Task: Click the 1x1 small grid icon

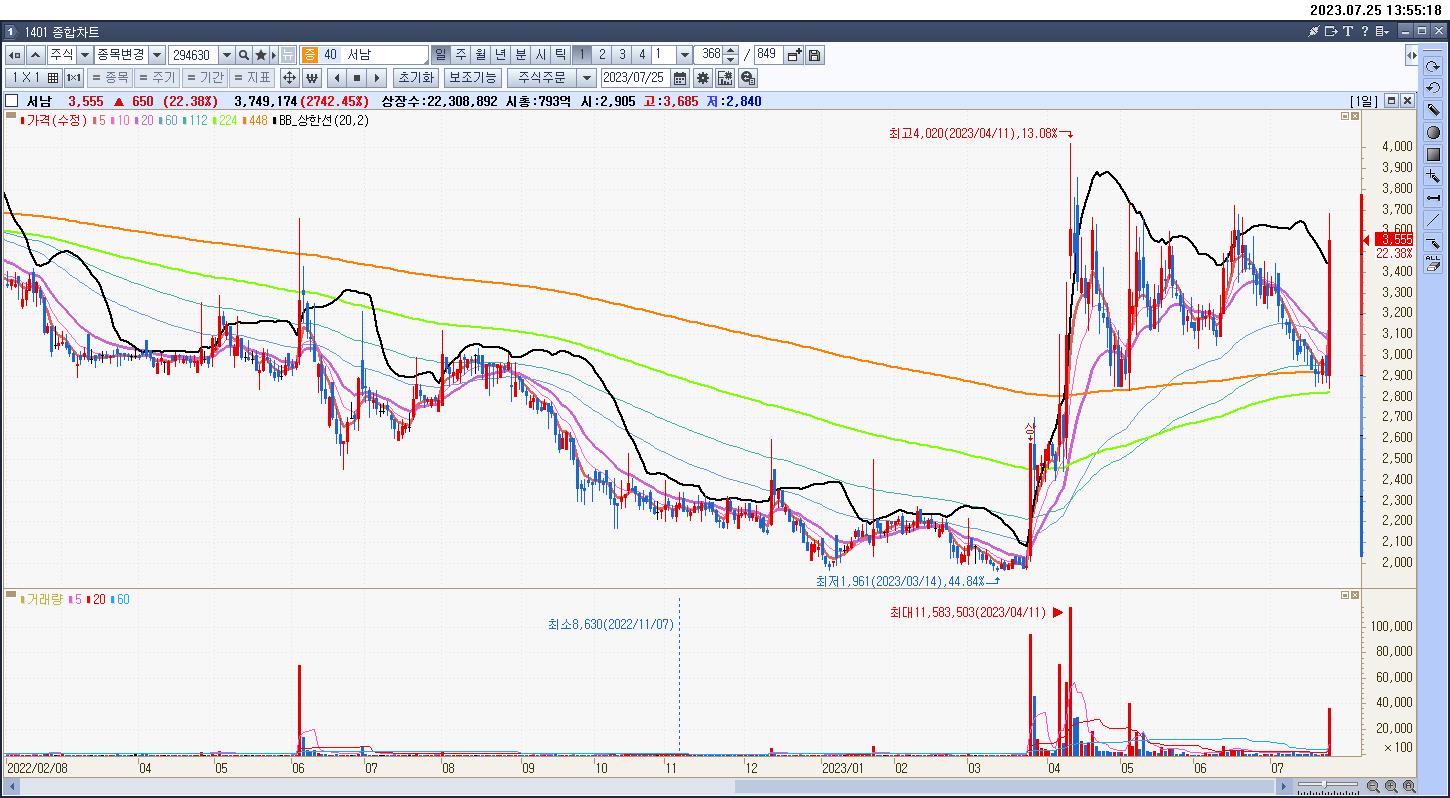Action: [x=73, y=78]
